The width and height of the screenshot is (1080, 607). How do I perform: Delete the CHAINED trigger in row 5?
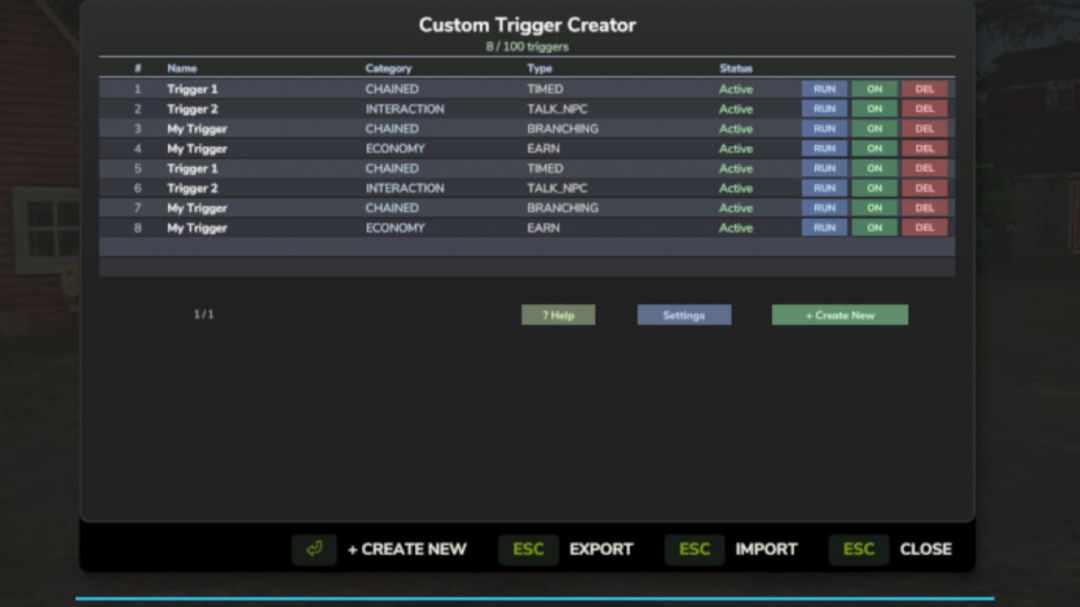click(x=925, y=168)
